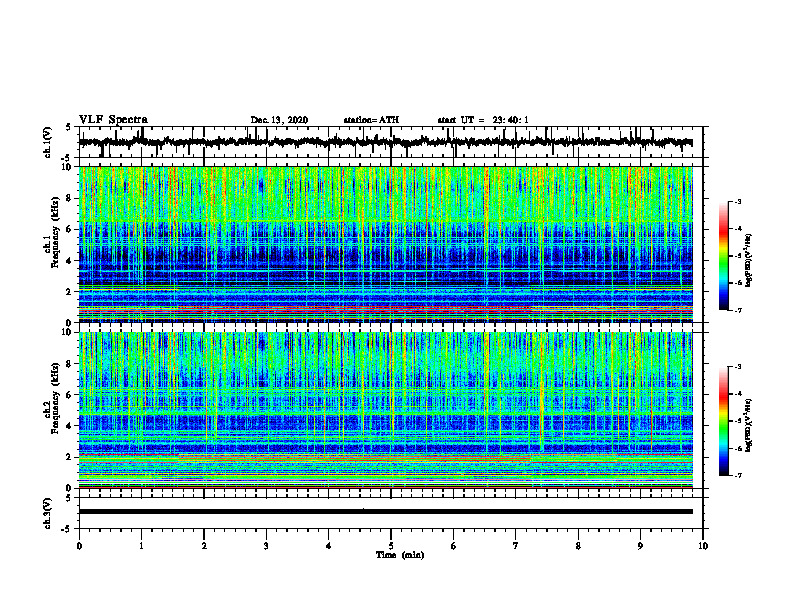This screenshot has height=612, width=792.
Task: Click the '10' kHz tick on ch.1 frequency axis
Action: click(68, 167)
